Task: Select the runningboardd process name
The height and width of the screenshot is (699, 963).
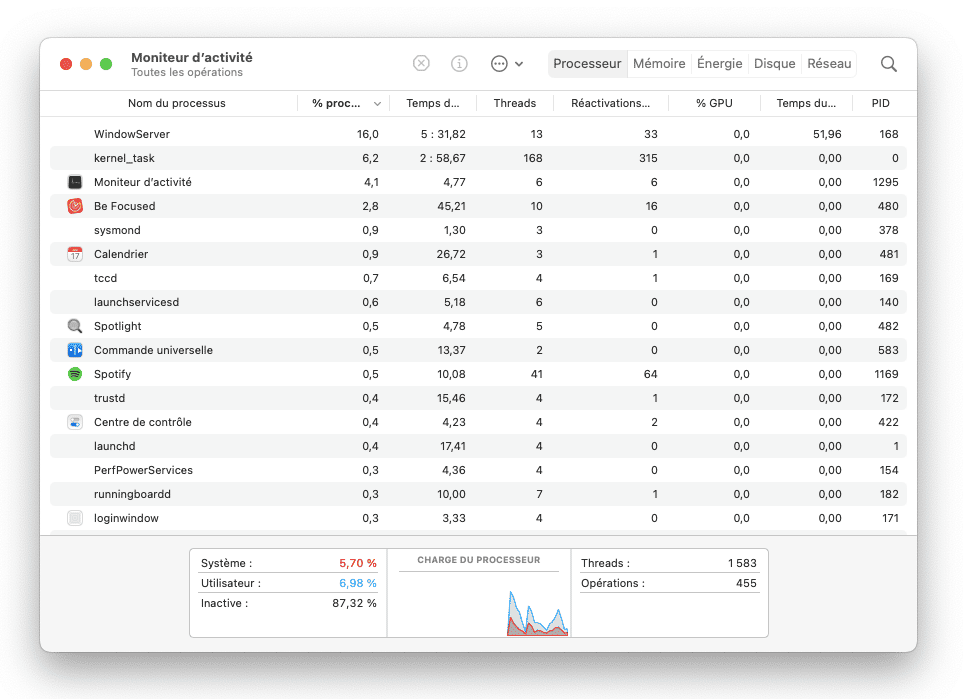Action: click(x=132, y=494)
